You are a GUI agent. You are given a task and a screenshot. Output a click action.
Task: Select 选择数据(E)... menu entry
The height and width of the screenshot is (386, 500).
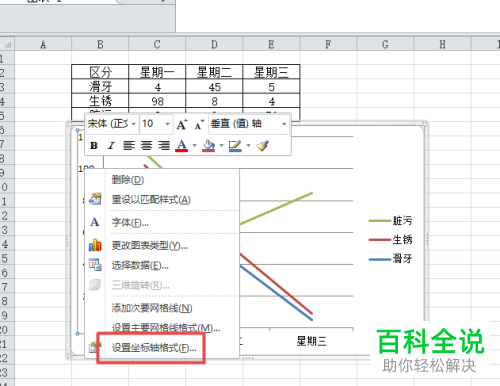tap(162, 265)
